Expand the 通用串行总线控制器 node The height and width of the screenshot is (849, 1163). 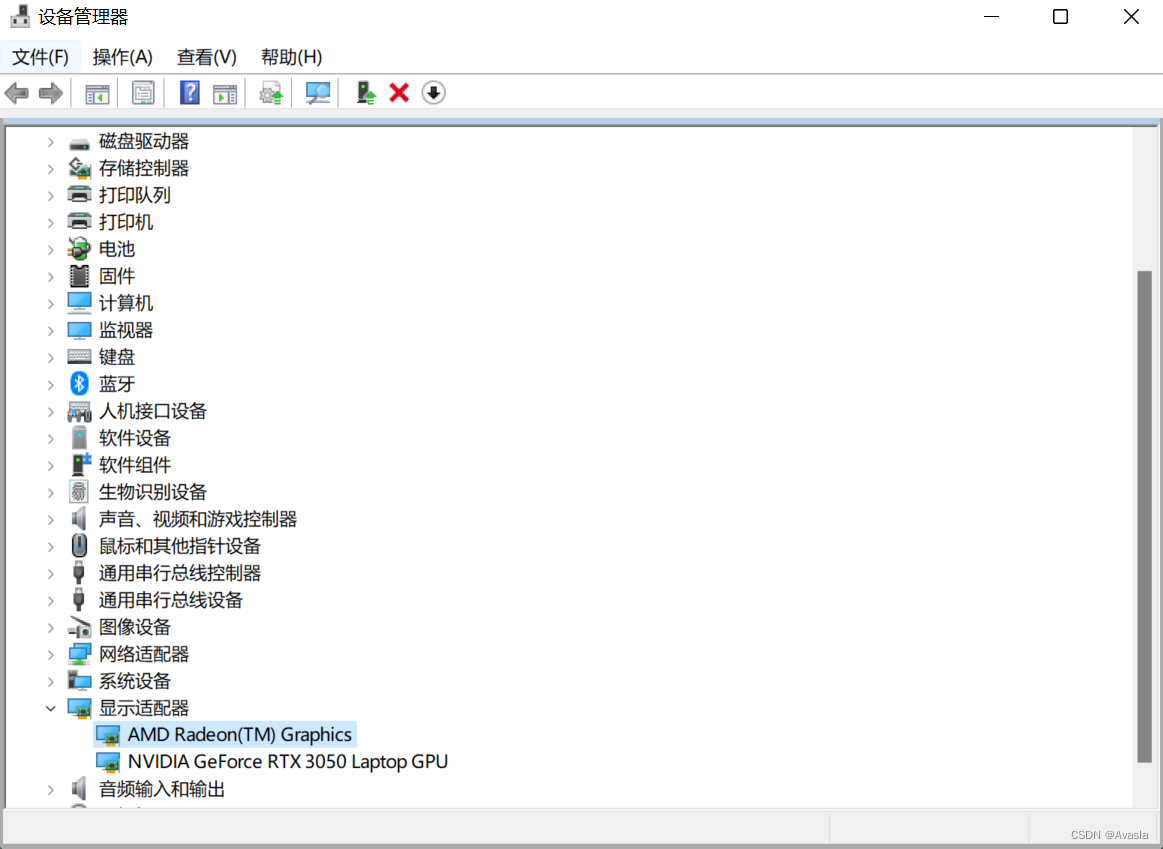click(50, 573)
